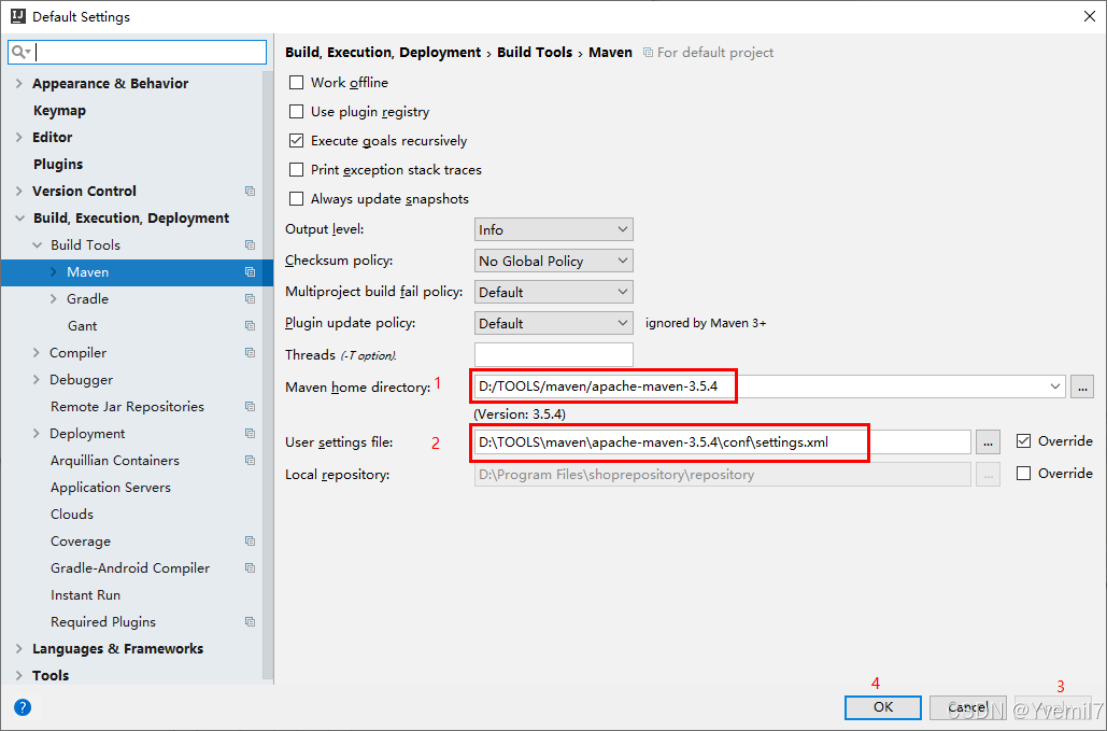Click Build Tools in the breadcrumb
Image resolution: width=1108 pixels, height=731 pixels.
[534, 52]
